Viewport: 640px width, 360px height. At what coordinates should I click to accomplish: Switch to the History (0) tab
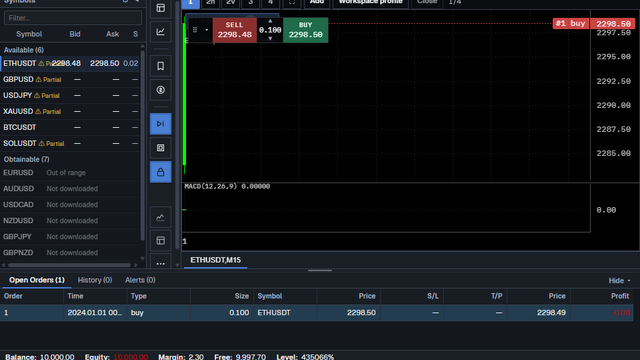pyautogui.click(x=95, y=280)
